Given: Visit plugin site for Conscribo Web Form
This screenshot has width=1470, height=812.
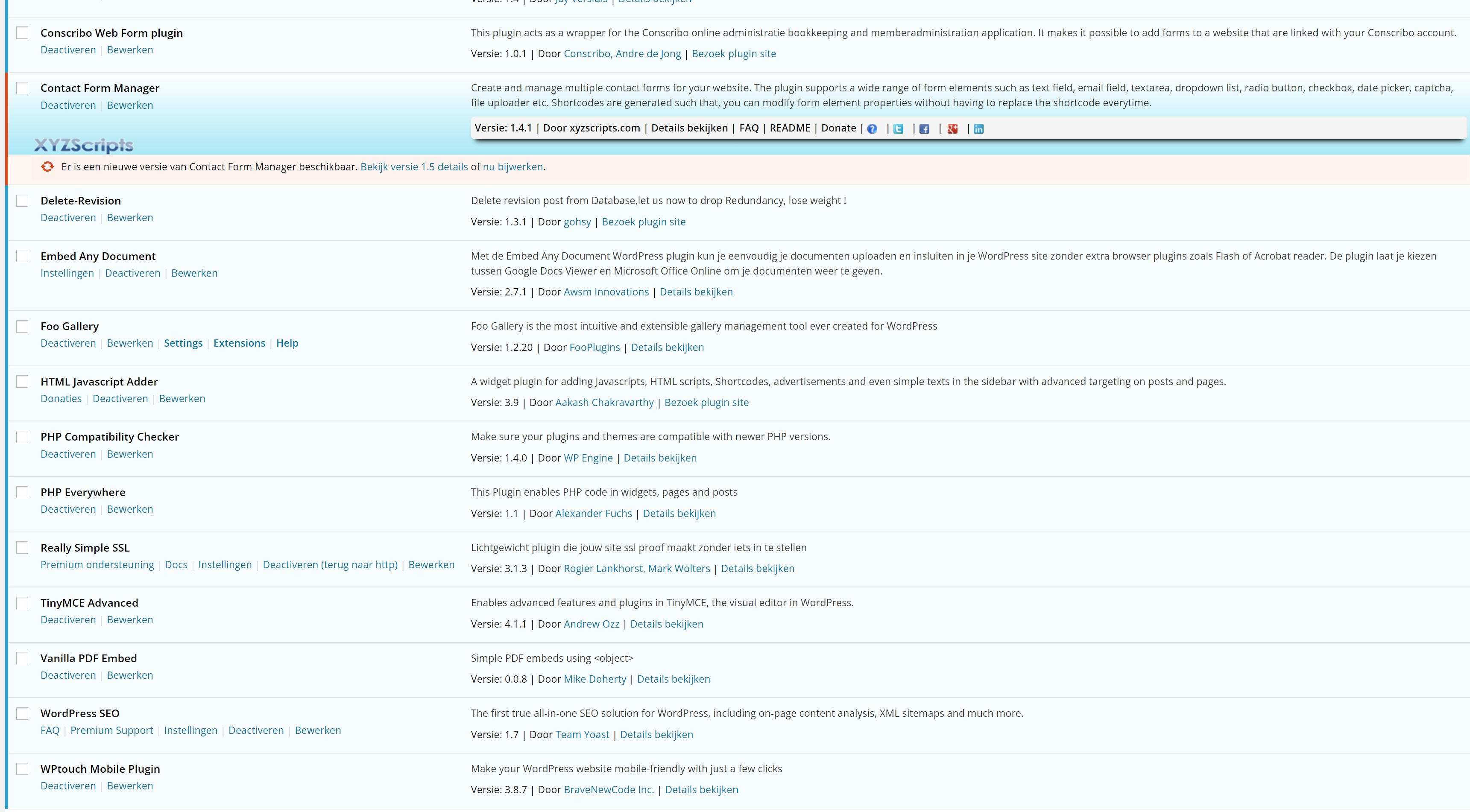Looking at the screenshot, I should pyautogui.click(x=734, y=54).
